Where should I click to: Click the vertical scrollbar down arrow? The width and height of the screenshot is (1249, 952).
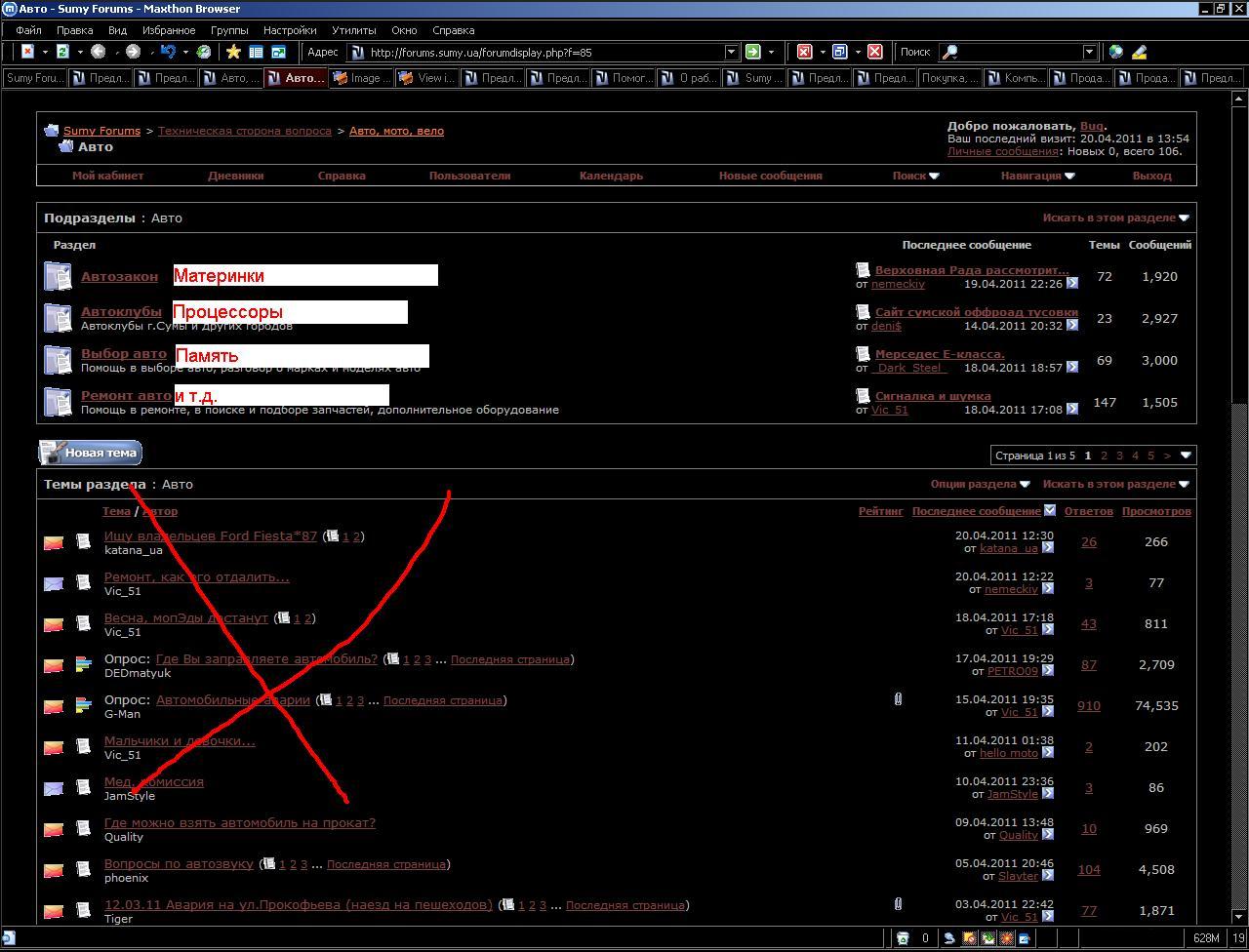1240,918
